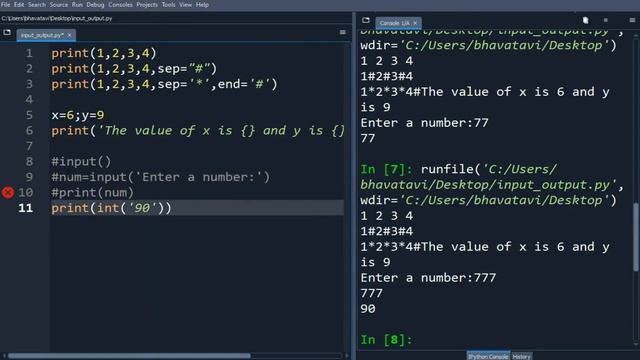Image resolution: width=640 pixels, height=360 pixels.
Task: Click the #num=input('Enter a number:') line
Action: (x=161, y=177)
